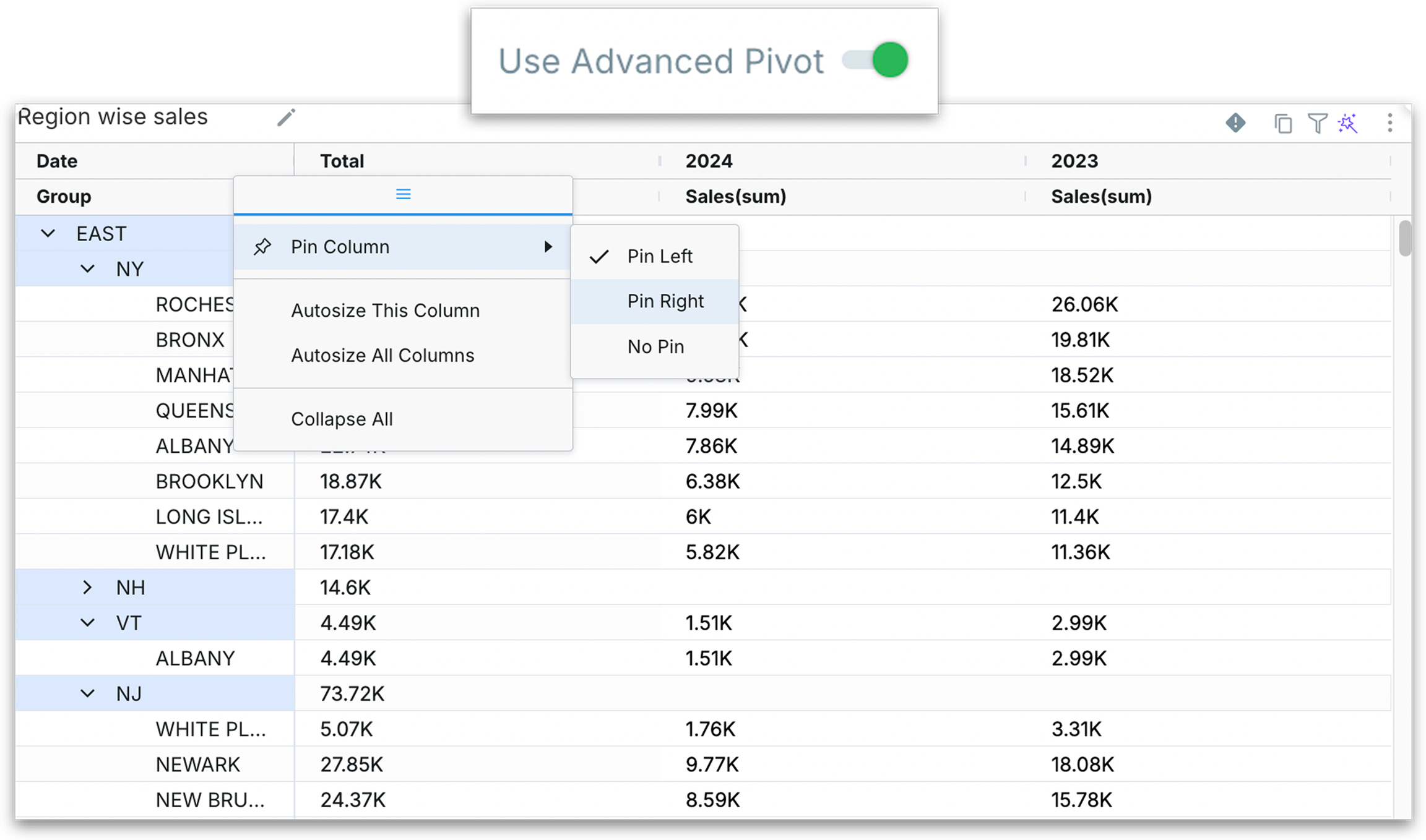Click the 2024 column header
1426x840 pixels.
[709, 161]
